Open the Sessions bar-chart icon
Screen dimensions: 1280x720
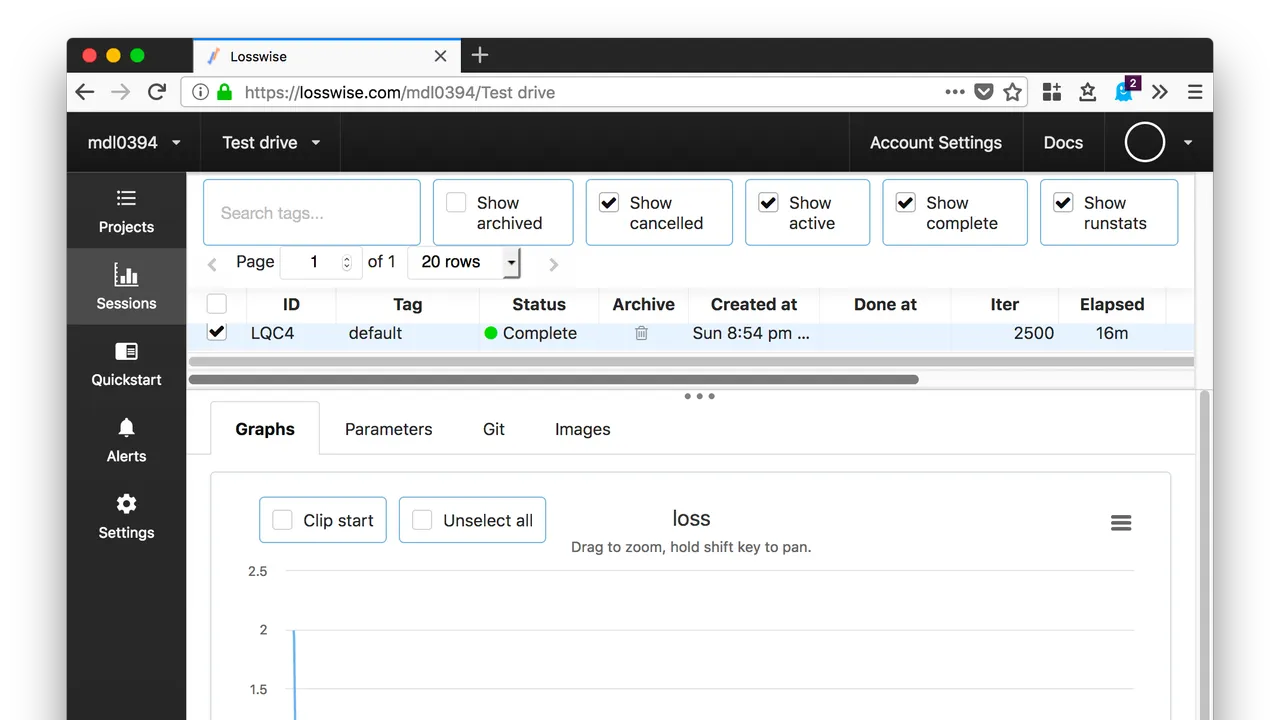pyautogui.click(x=126, y=274)
